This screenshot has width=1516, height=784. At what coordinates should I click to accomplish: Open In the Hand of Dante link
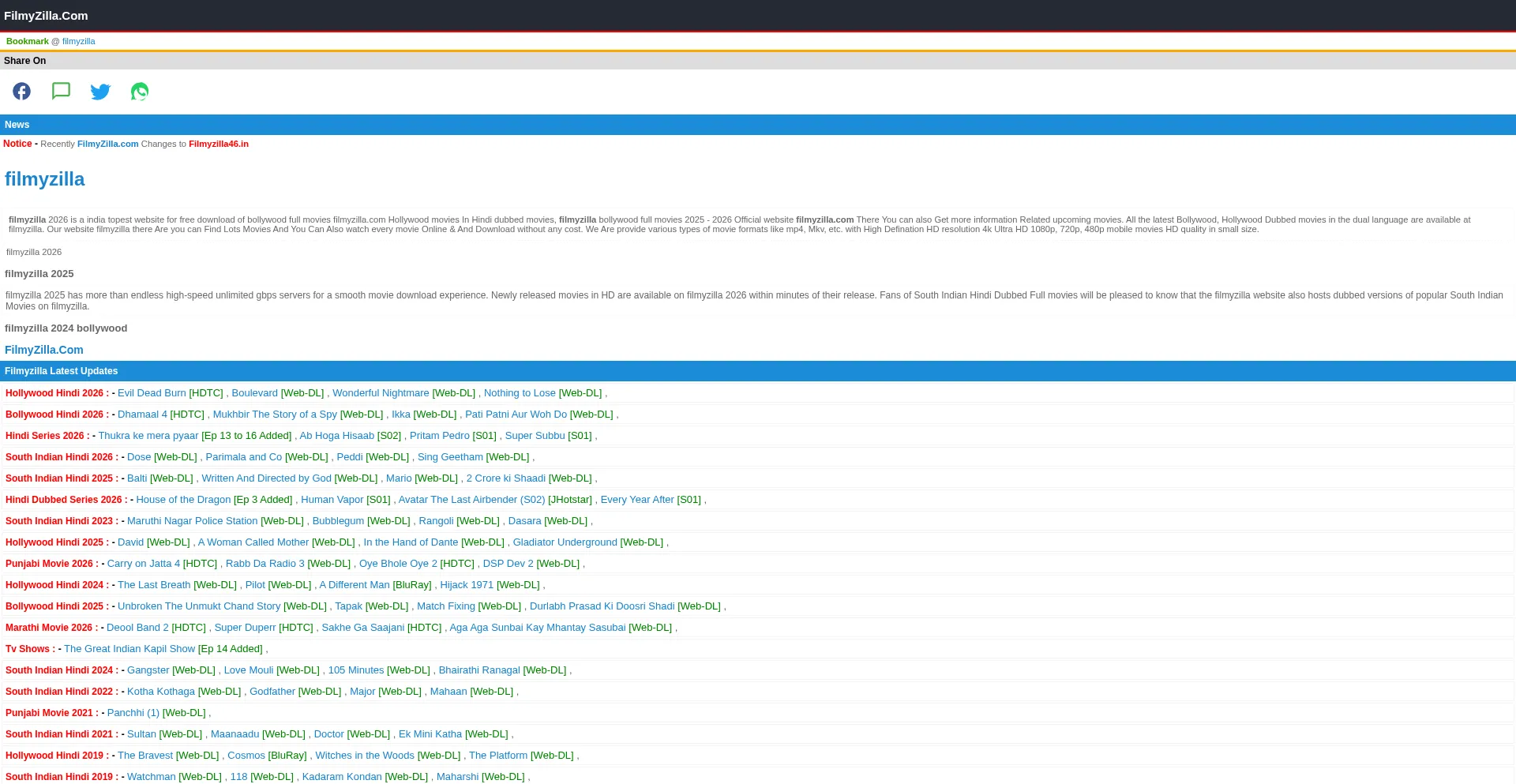(411, 542)
